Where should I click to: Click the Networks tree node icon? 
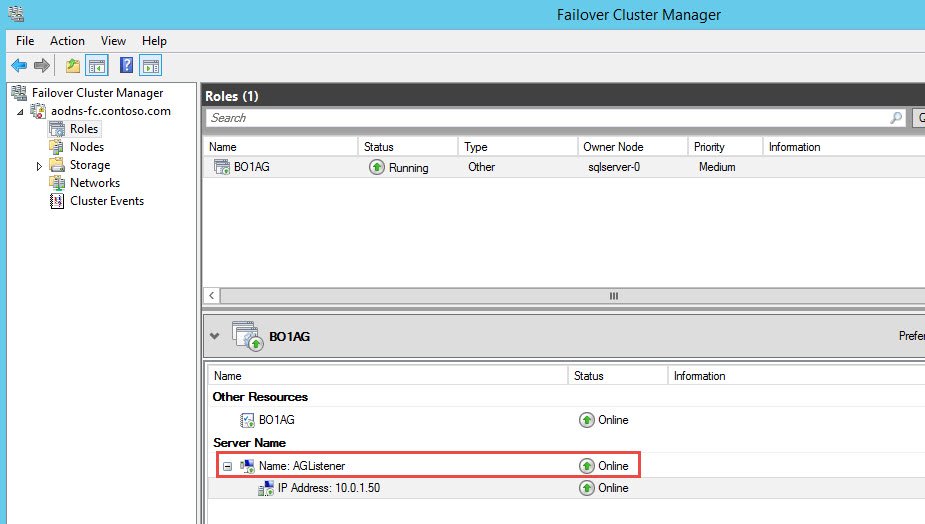[57, 183]
